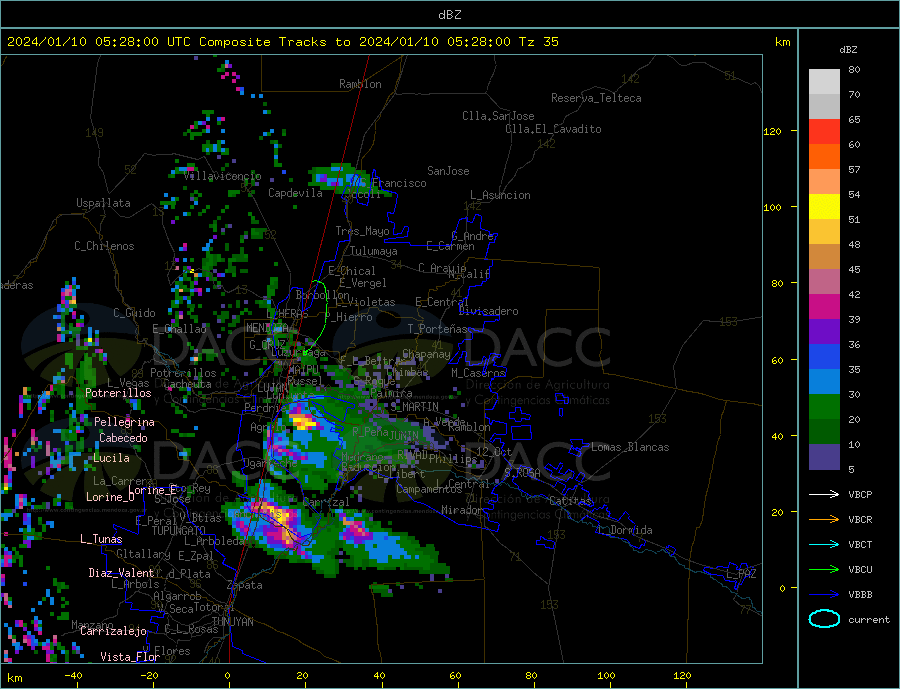The height and width of the screenshot is (689, 900).
Task: Click the 'Cabecedo' place label
Action: tap(123, 438)
